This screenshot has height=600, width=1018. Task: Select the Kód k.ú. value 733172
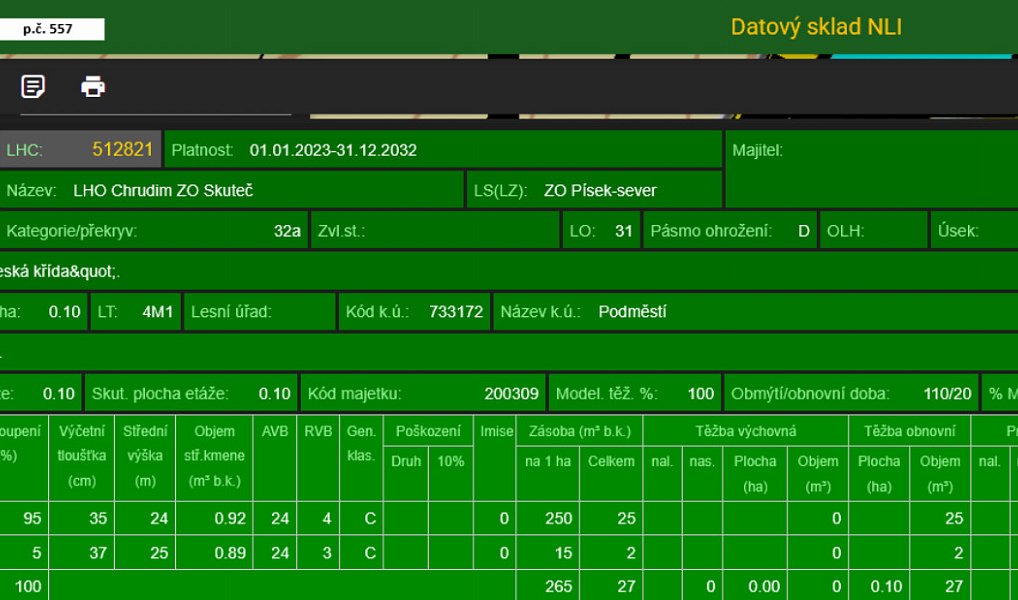click(x=456, y=312)
